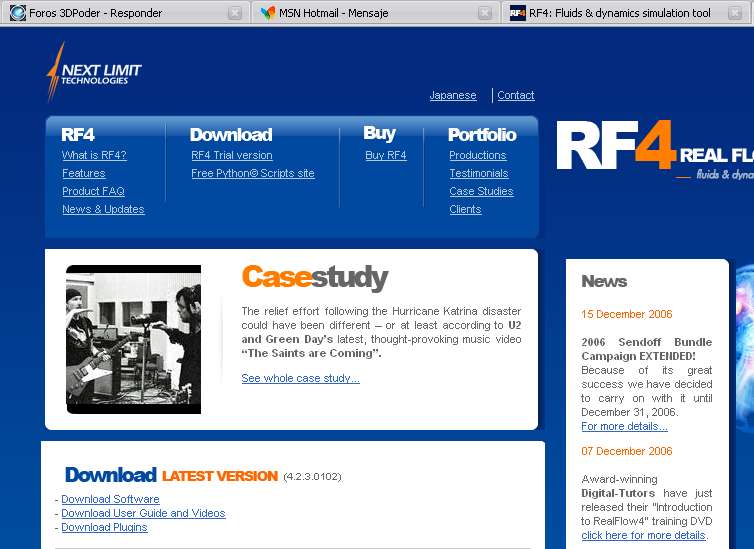
Task: Click the Foros 3DPoder tab favicon
Action: [18, 12]
